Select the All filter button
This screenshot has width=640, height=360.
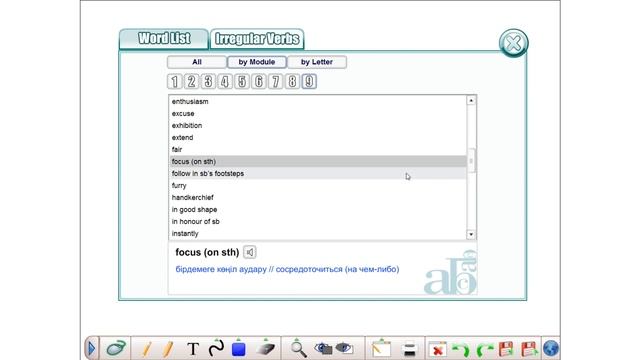click(x=197, y=62)
